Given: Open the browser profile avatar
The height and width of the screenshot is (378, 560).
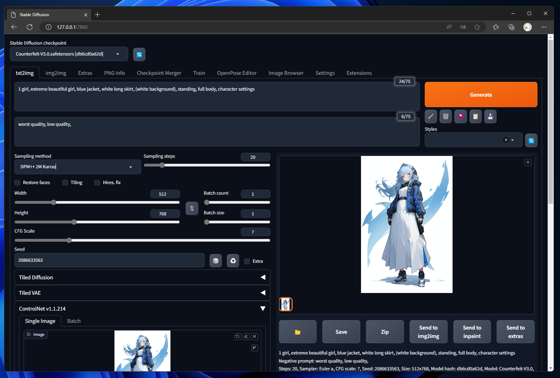Looking at the screenshot, I should click(x=528, y=27).
